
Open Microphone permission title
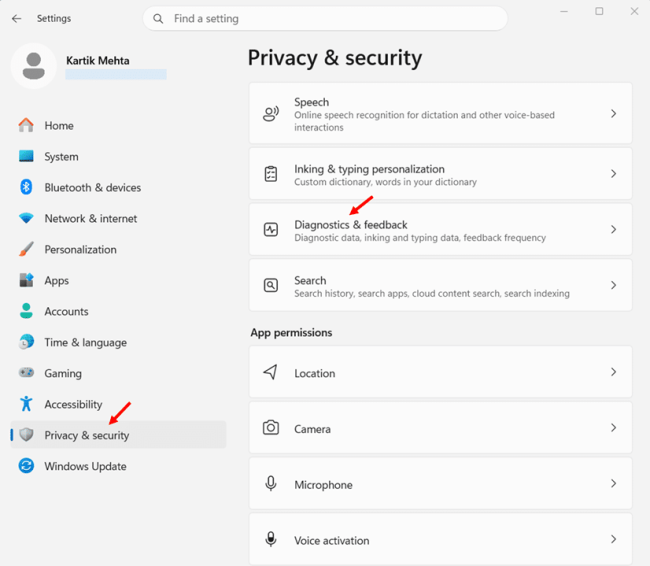tap(323, 485)
